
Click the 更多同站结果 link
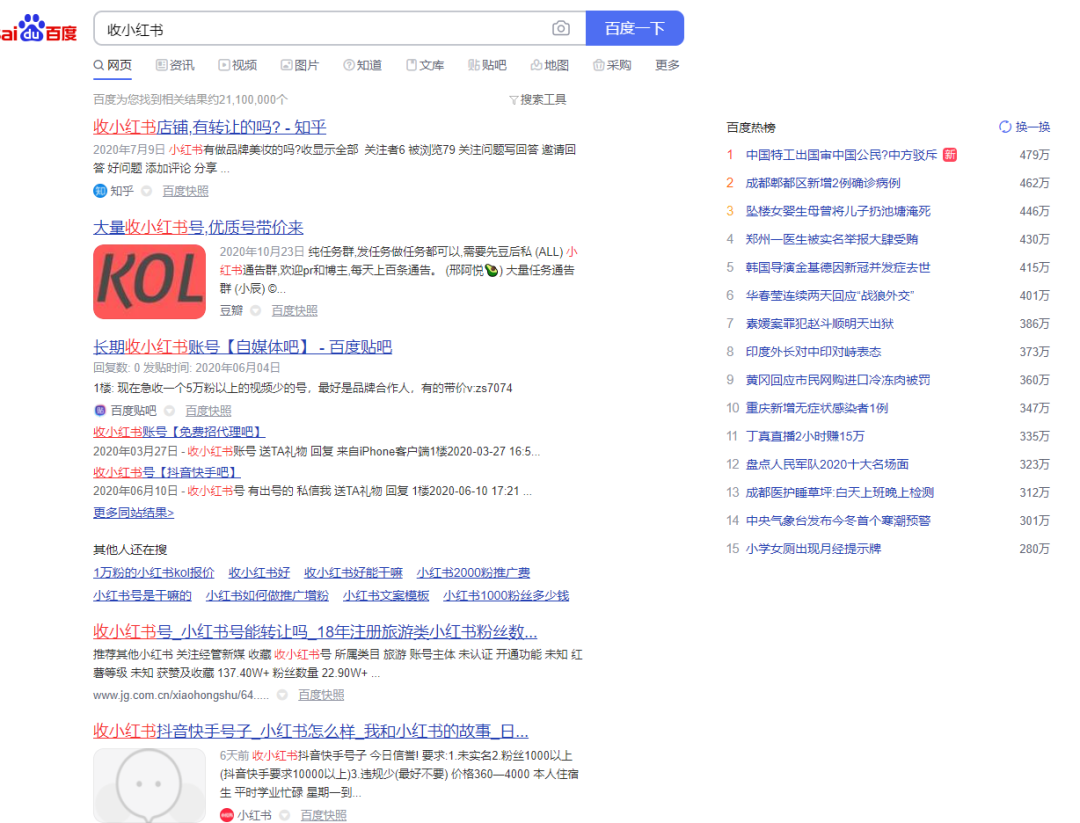pyautogui.click(x=133, y=513)
